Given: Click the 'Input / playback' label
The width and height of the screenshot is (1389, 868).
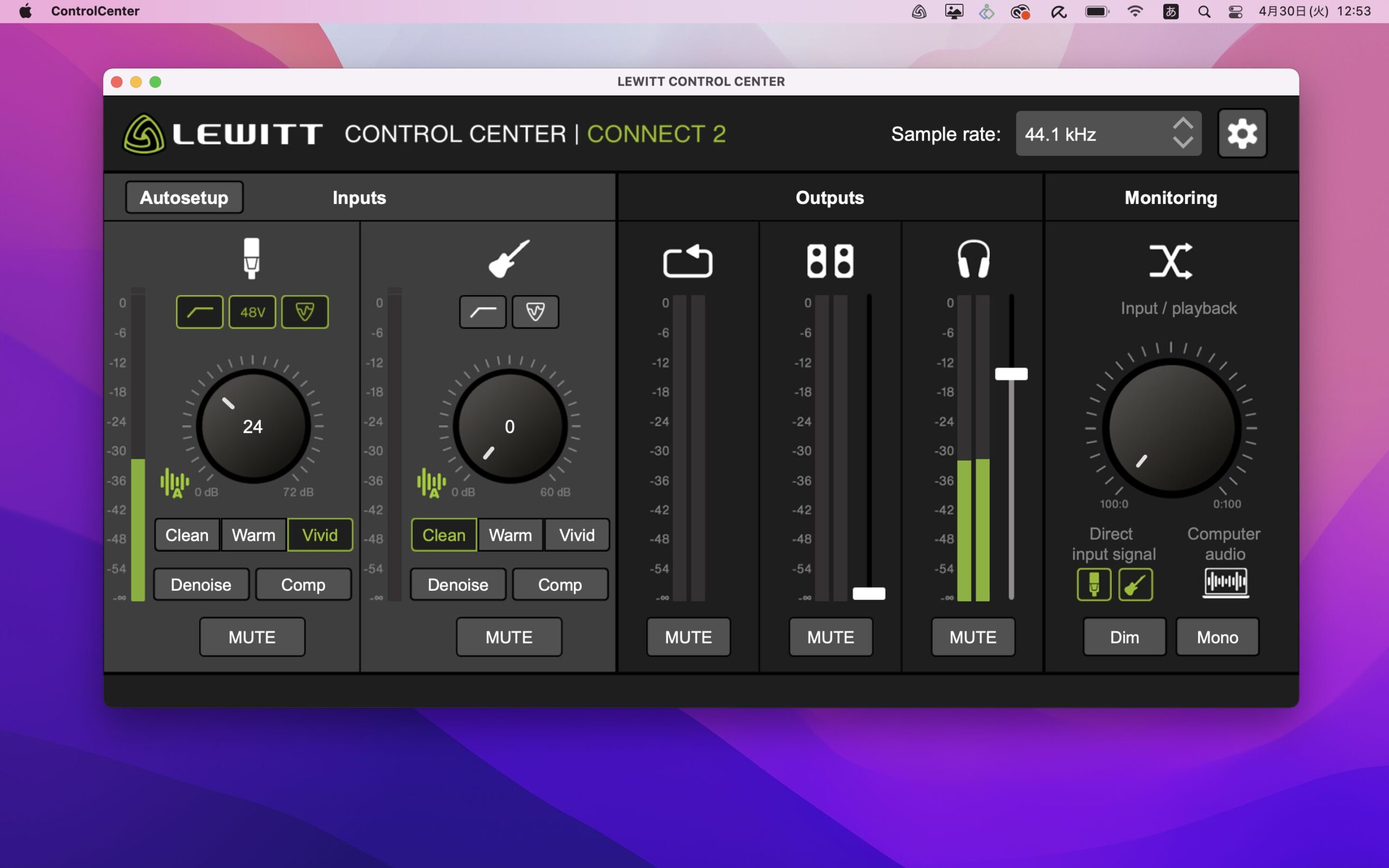Looking at the screenshot, I should click(1178, 308).
